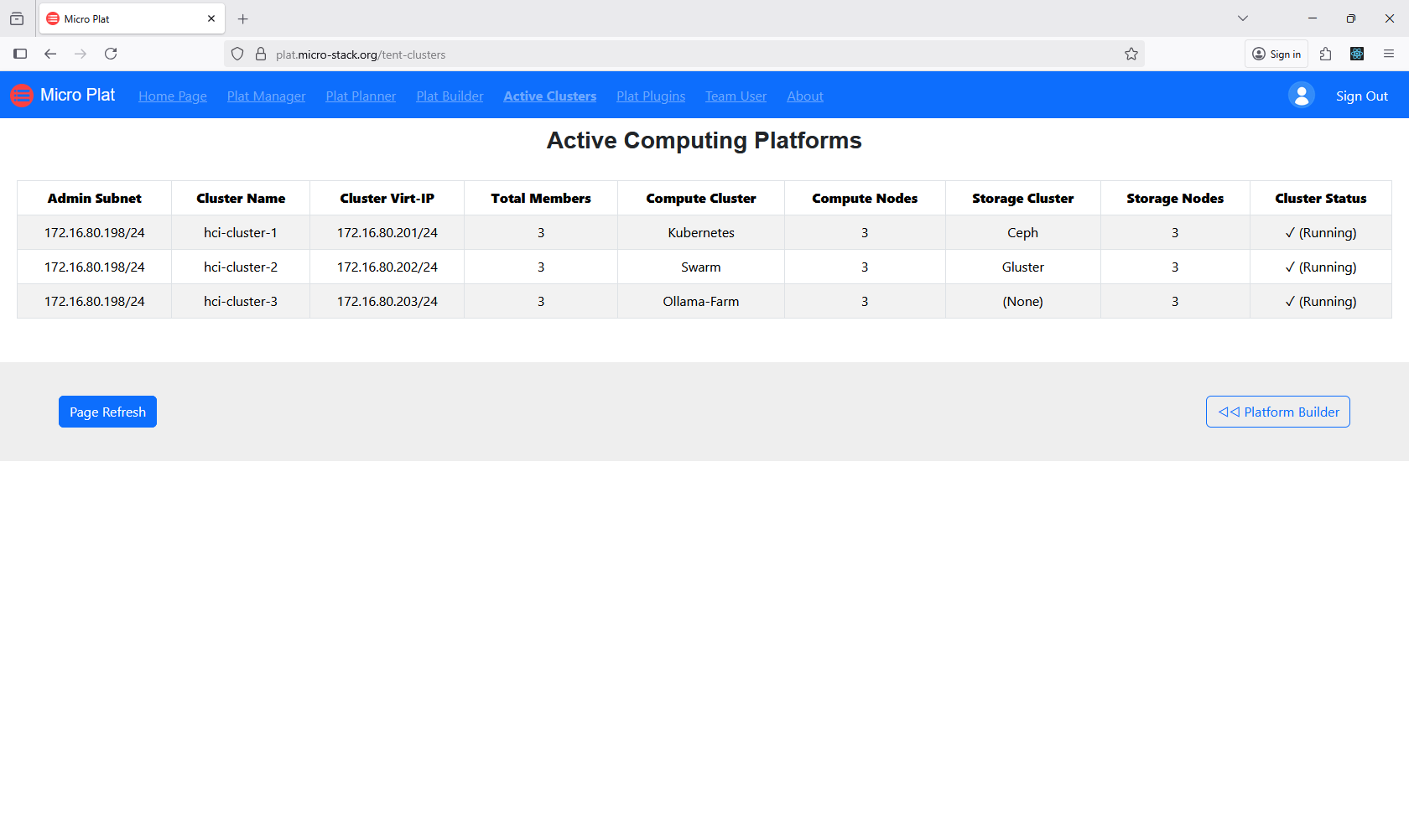This screenshot has width=1409, height=840.
Task: Click the Platform Builder button
Action: coord(1277,412)
